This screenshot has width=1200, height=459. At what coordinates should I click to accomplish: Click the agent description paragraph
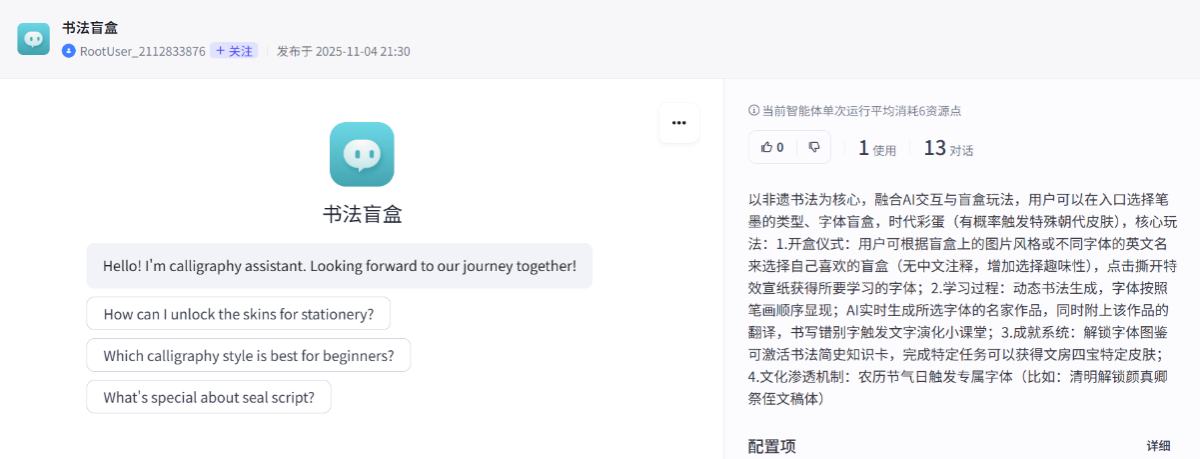point(960,298)
